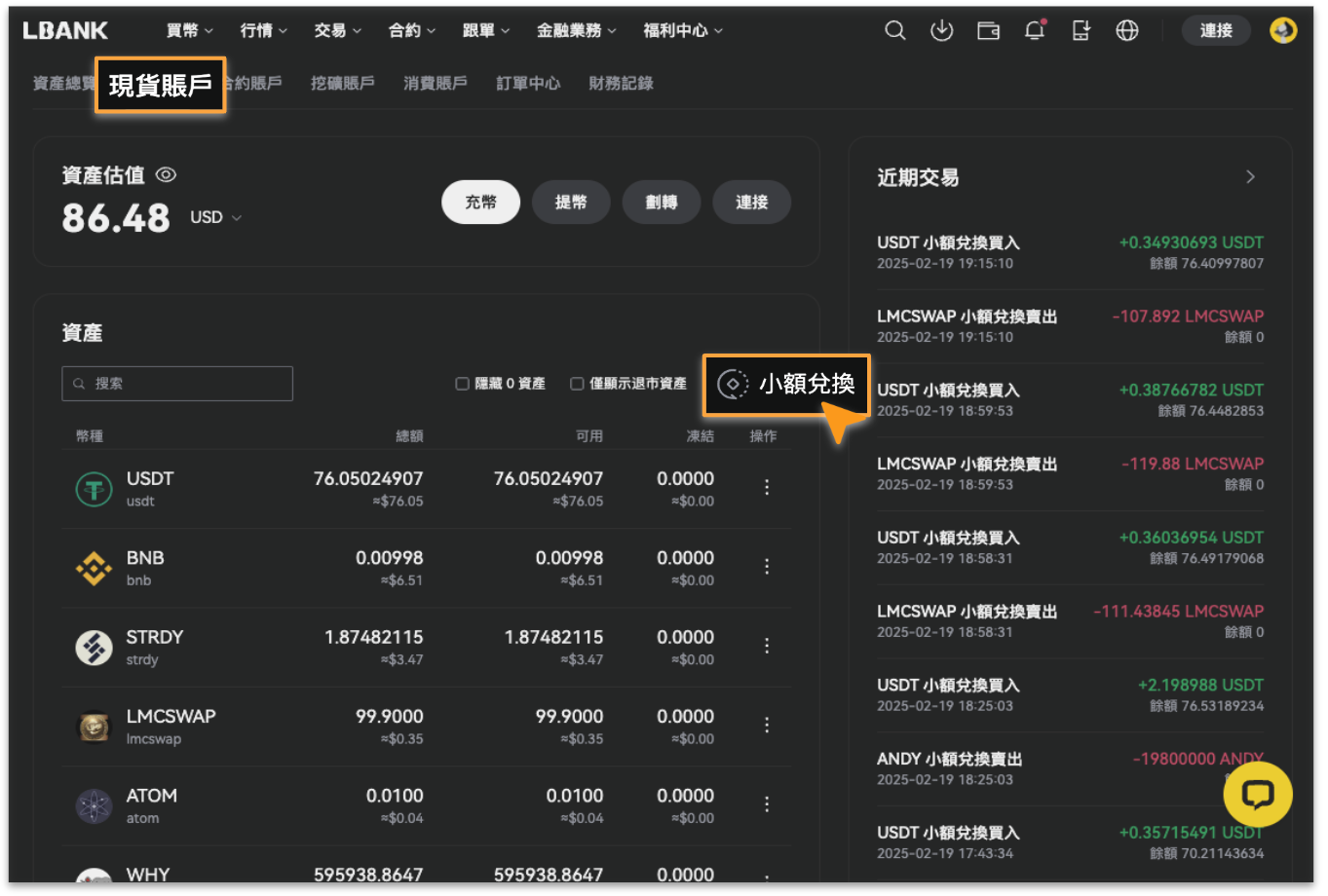Click the 近期交易 heading
The width and height of the screenshot is (1328, 896).
point(918,177)
